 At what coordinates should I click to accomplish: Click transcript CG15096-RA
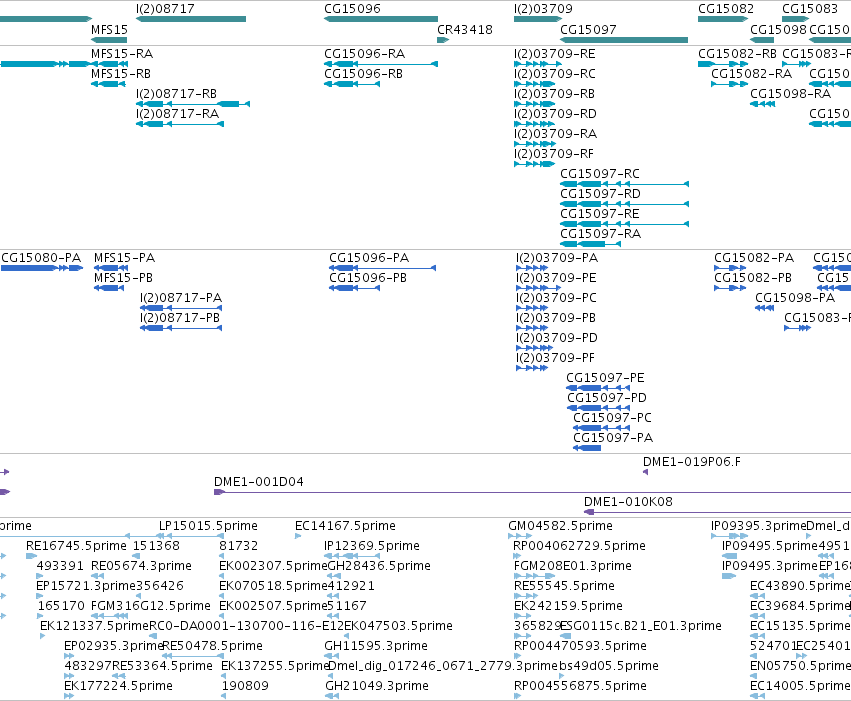click(381, 64)
